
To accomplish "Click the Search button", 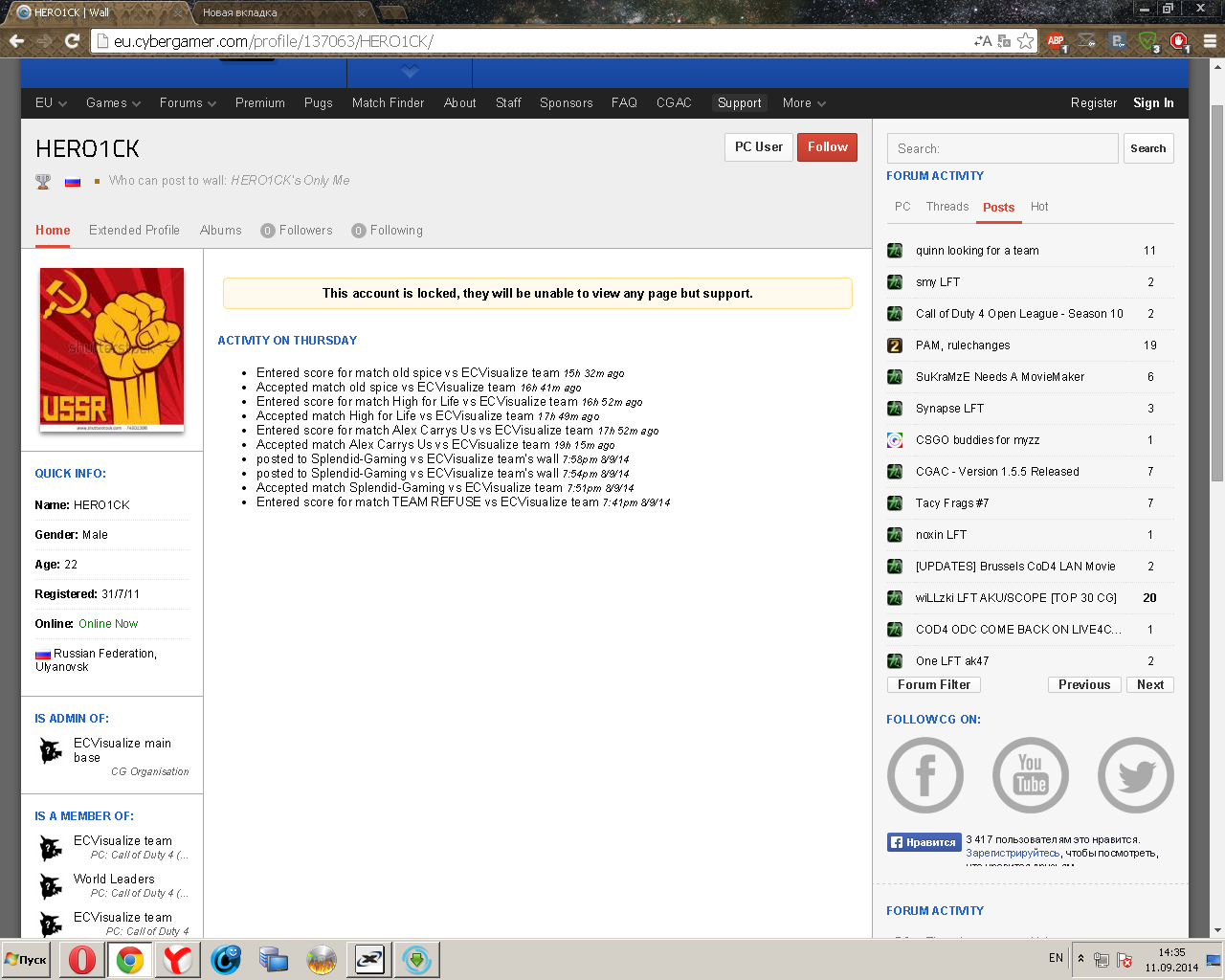I will tap(1147, 148).
